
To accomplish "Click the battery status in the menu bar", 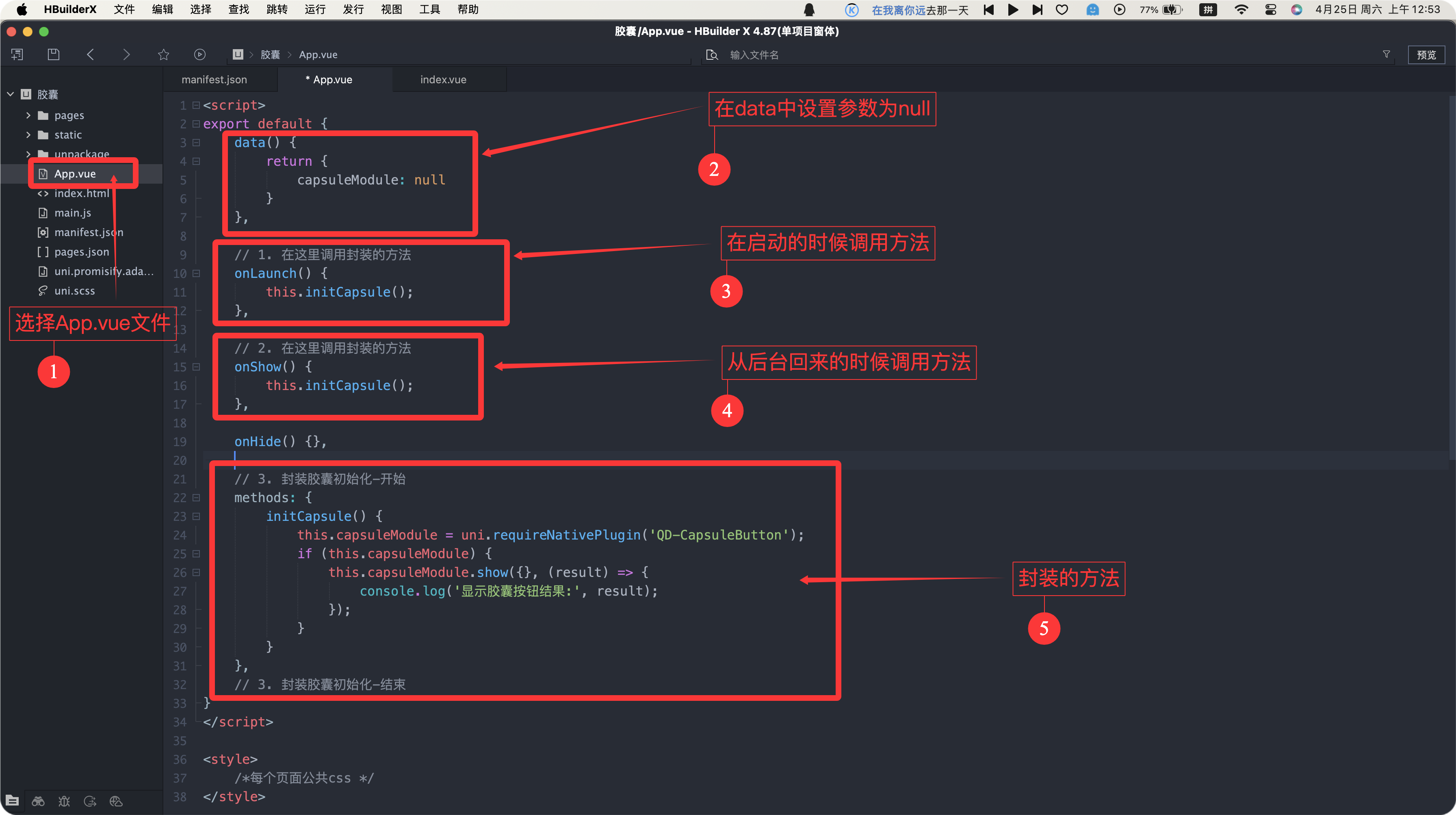I will [x=1161, y=10].
